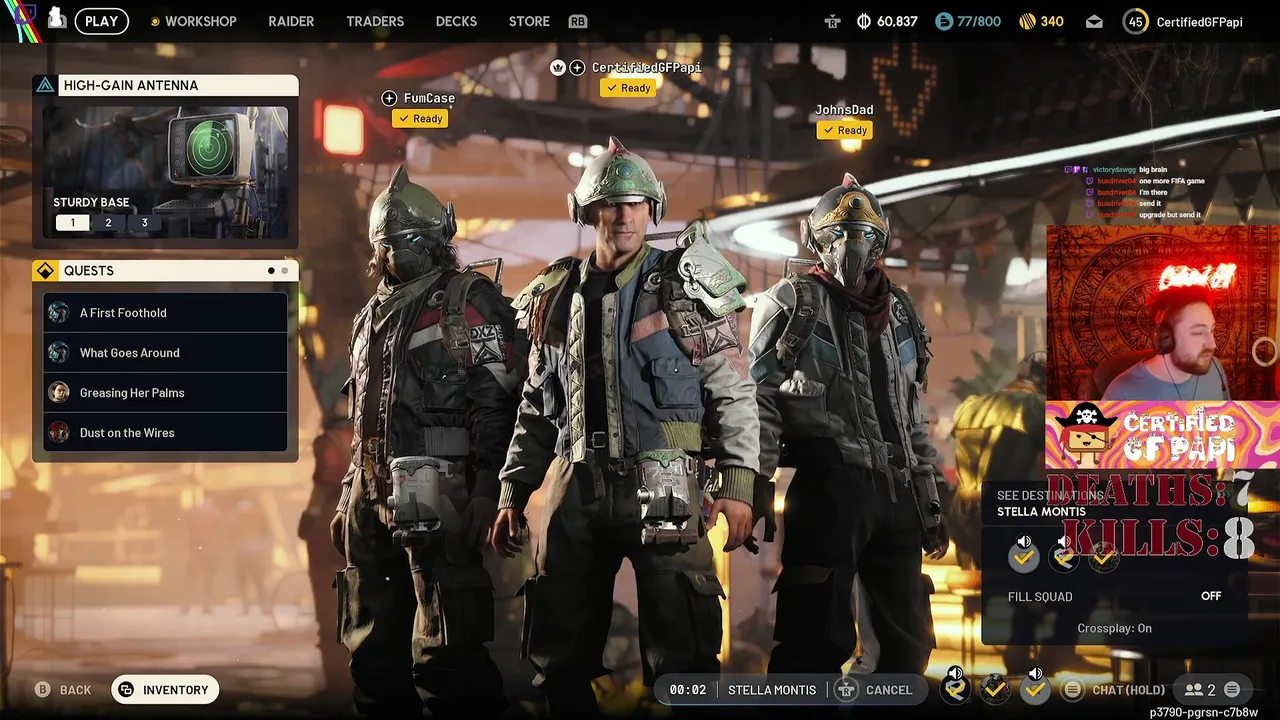1280x720 pixels.
Task: Click the RB bumper icon
Action: click(577, 21)
